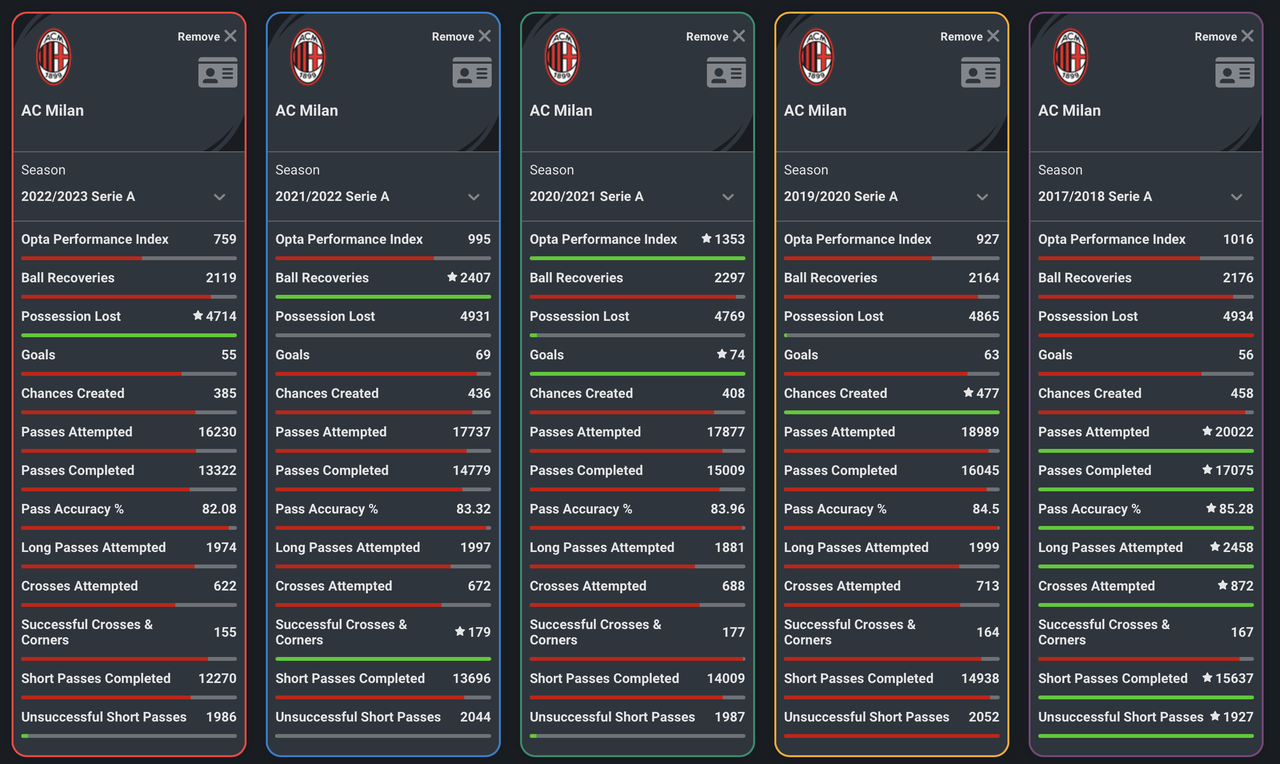Click the star beside Goals 74
1280x764 pixels.
(722, 354)
